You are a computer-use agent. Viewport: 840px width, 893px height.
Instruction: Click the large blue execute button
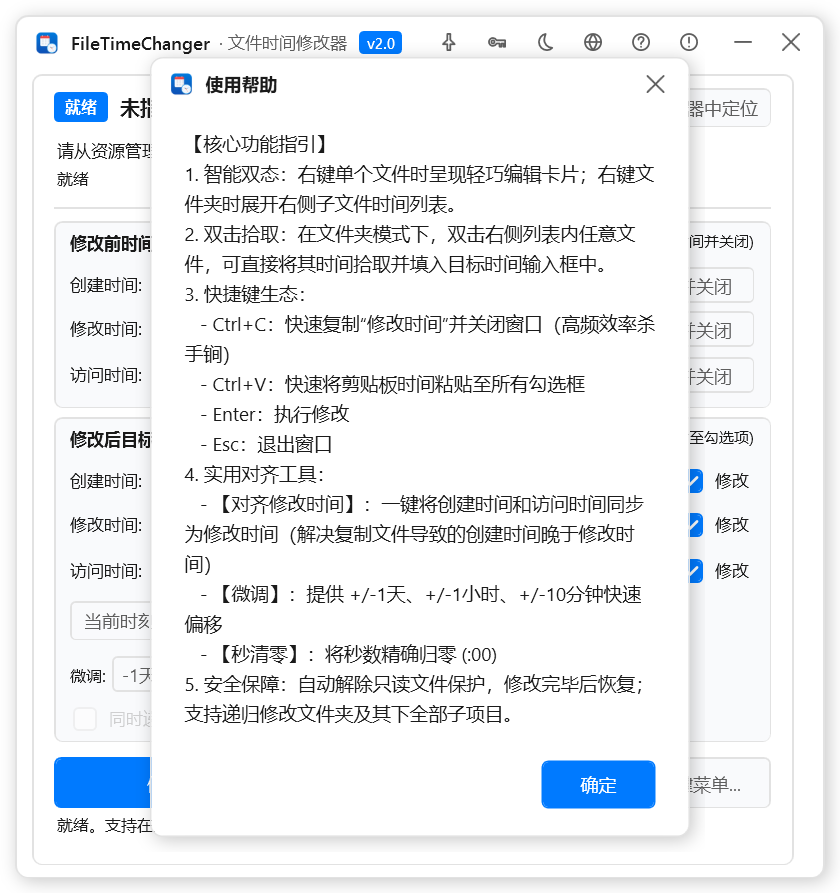click(103, 783)
